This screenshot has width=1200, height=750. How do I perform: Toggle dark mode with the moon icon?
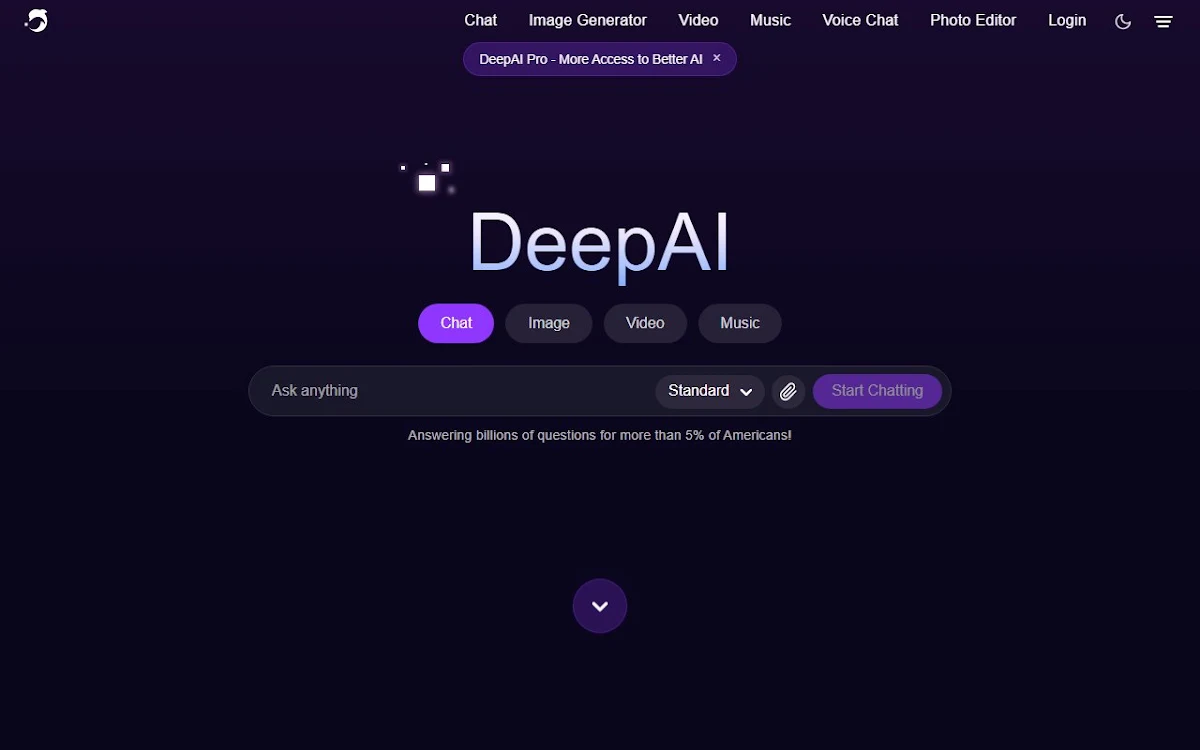click(x=1123, y=21)
